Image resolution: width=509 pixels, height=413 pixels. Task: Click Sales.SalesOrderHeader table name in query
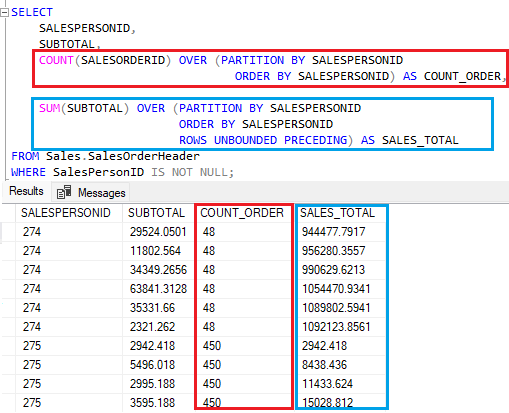(x=123, y=156)
